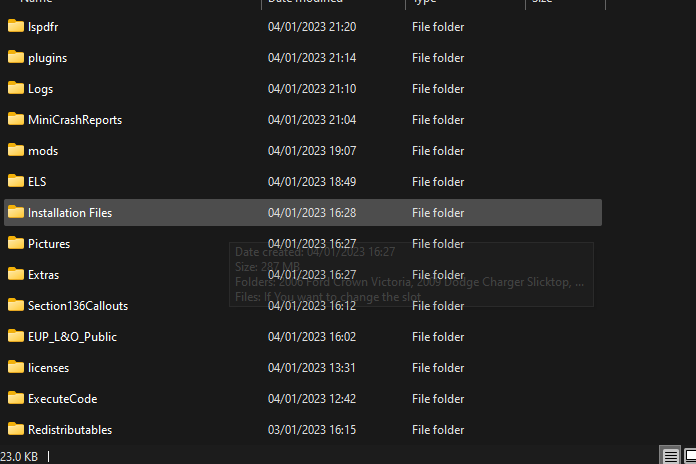Select the ExecuteCode folder name
Viewport: 696px width, 464px height.
point(62,399)
